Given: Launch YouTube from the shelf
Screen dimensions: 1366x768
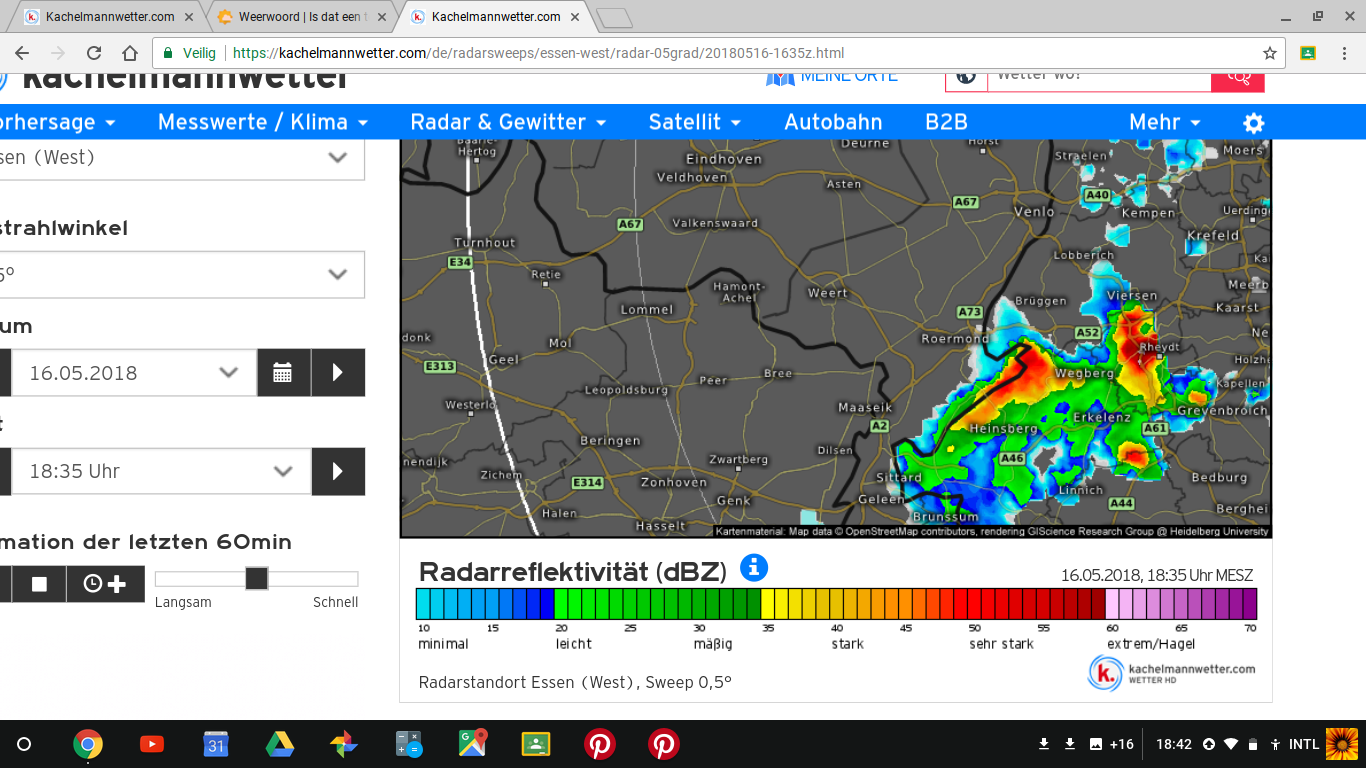Looking at the screenshot, I should click(152, 744).
